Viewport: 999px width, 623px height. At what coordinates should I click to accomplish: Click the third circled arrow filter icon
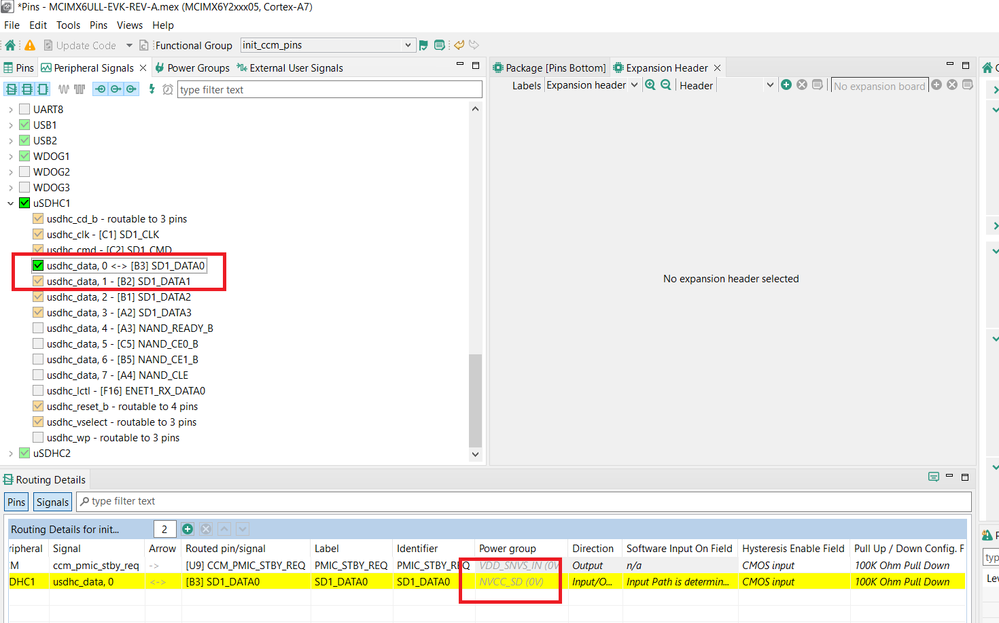pyautogui.click(x=131, y=89)
